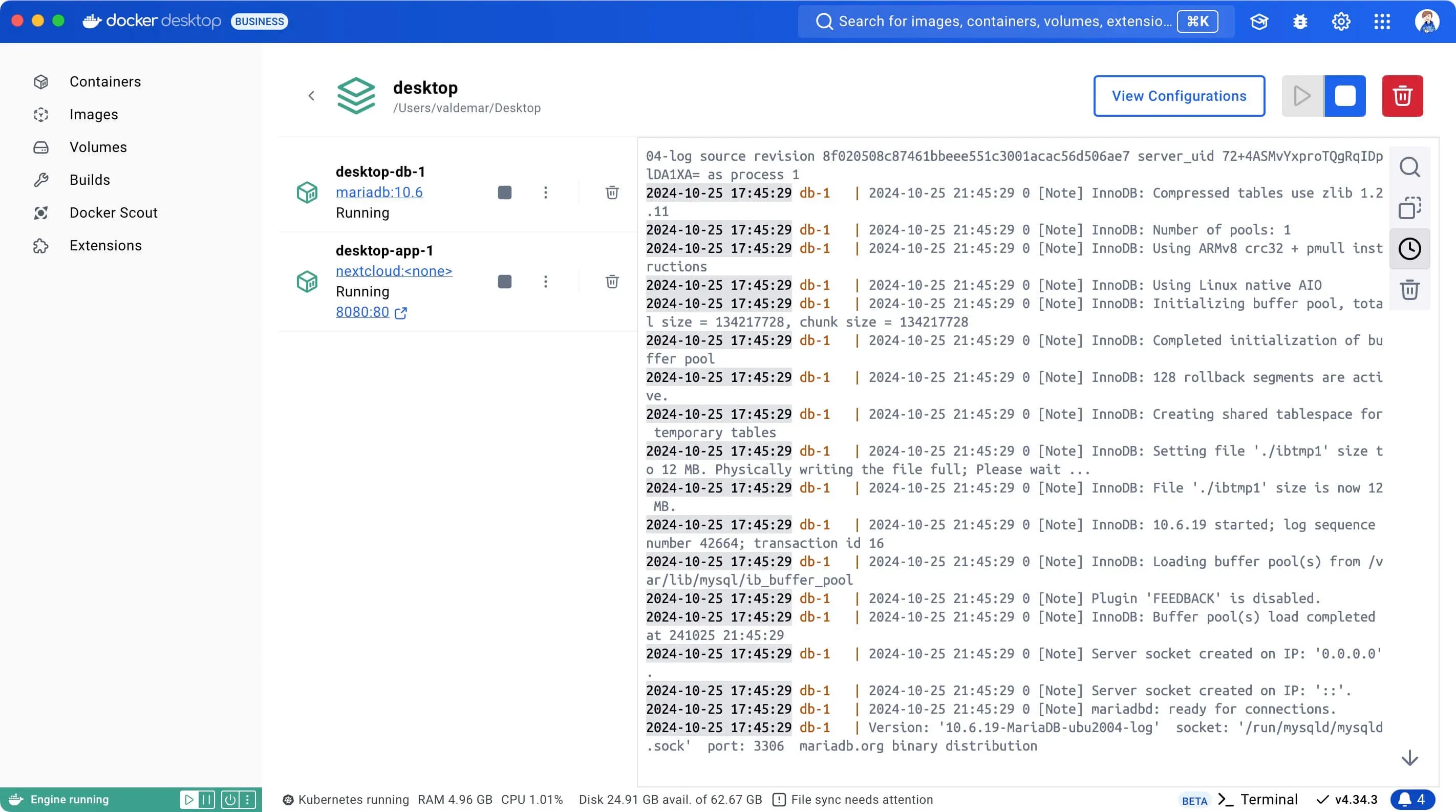The image size is (1456, 812).
Task: Open the notifications bell showing 4
Action: [x=1412, y=800]
